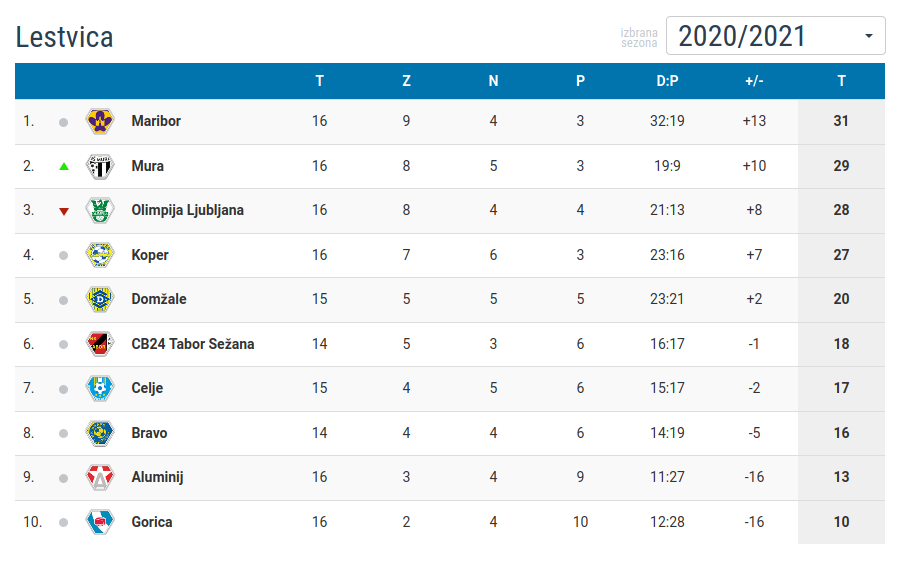Open the Olimpija Ljubljana team link
Image resolution: width=900 pixels, height=565 pixels.
coord(187,210)
